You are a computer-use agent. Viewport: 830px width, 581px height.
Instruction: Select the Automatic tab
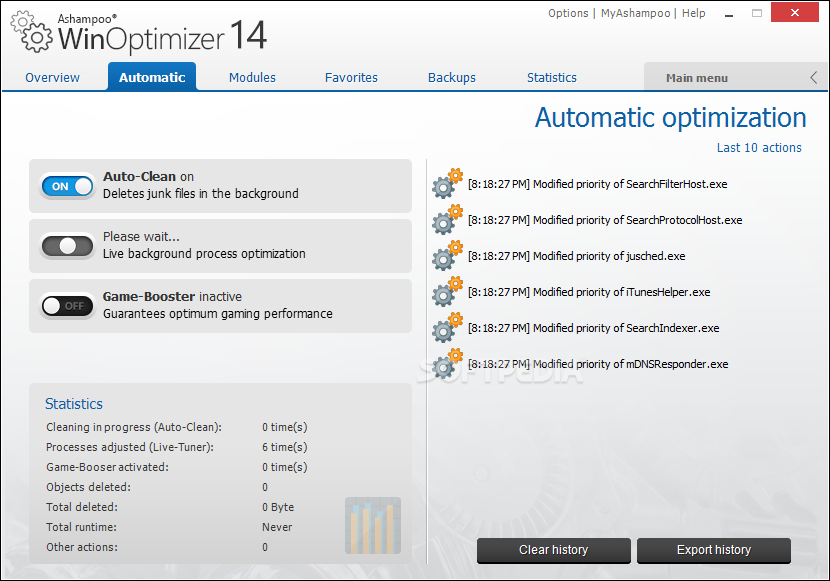coord(152,77)
